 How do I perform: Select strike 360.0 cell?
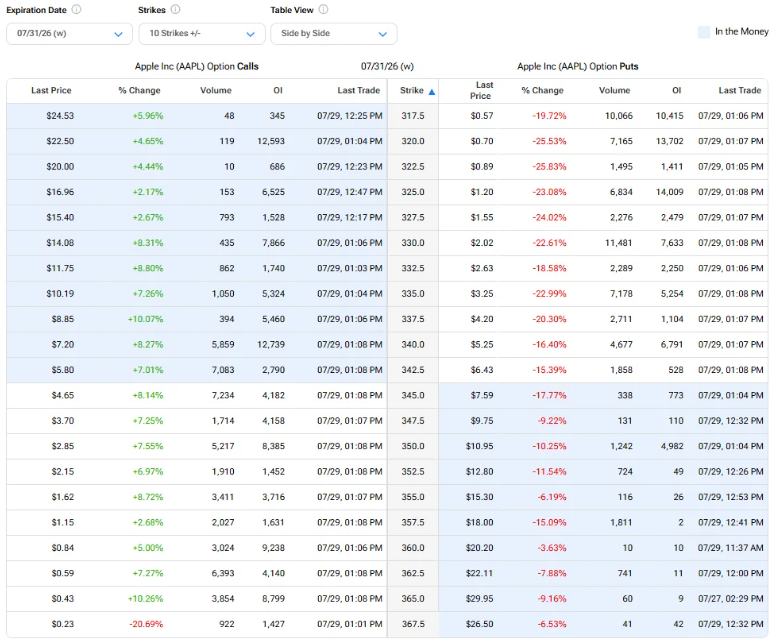pos(413,548)
